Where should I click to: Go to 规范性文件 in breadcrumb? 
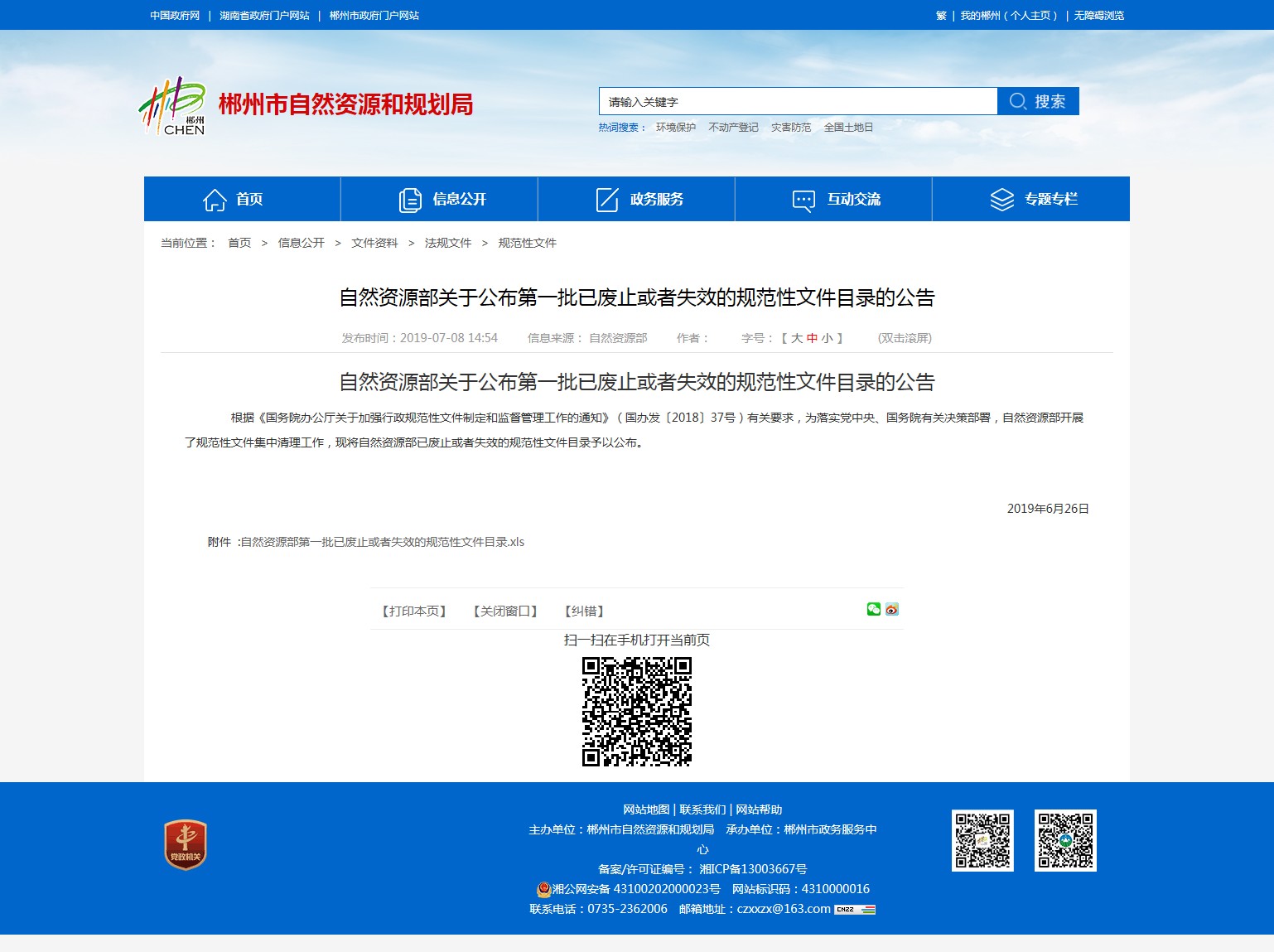coord(528,243)
